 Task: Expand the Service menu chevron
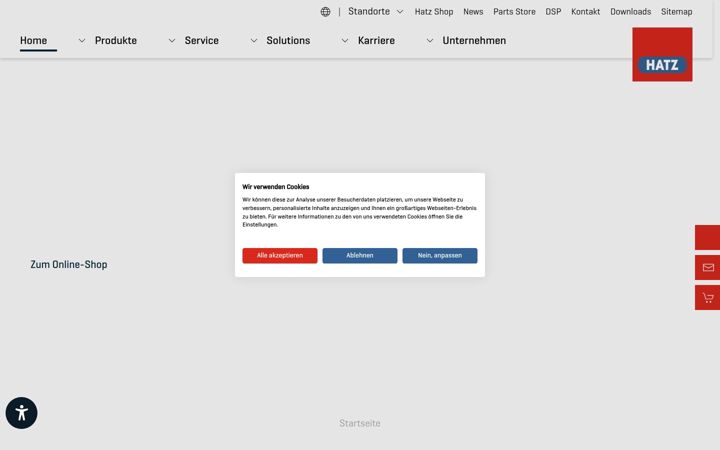(172, 40)
